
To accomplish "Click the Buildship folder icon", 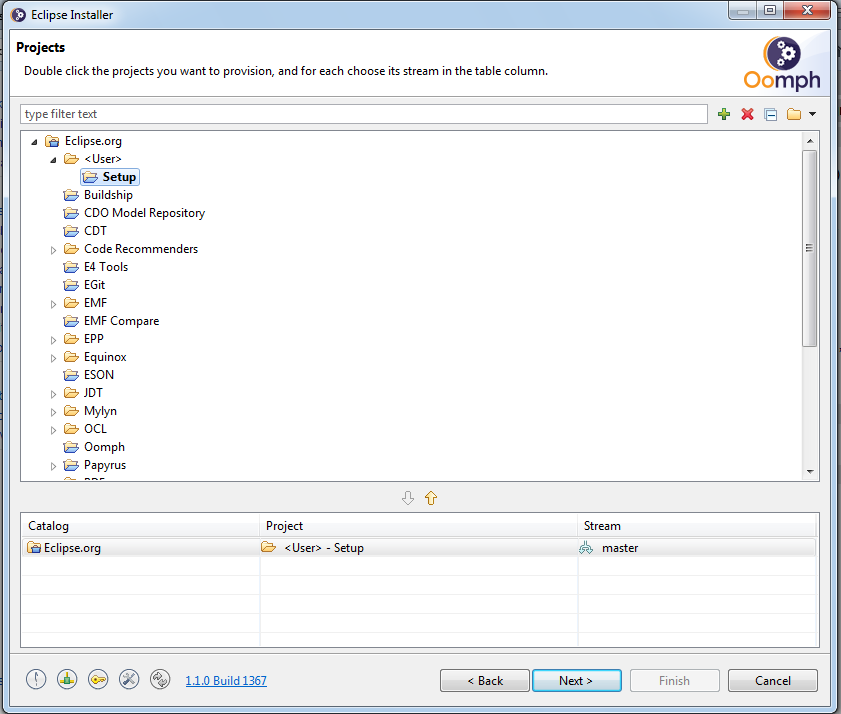I will pos(71,195).
